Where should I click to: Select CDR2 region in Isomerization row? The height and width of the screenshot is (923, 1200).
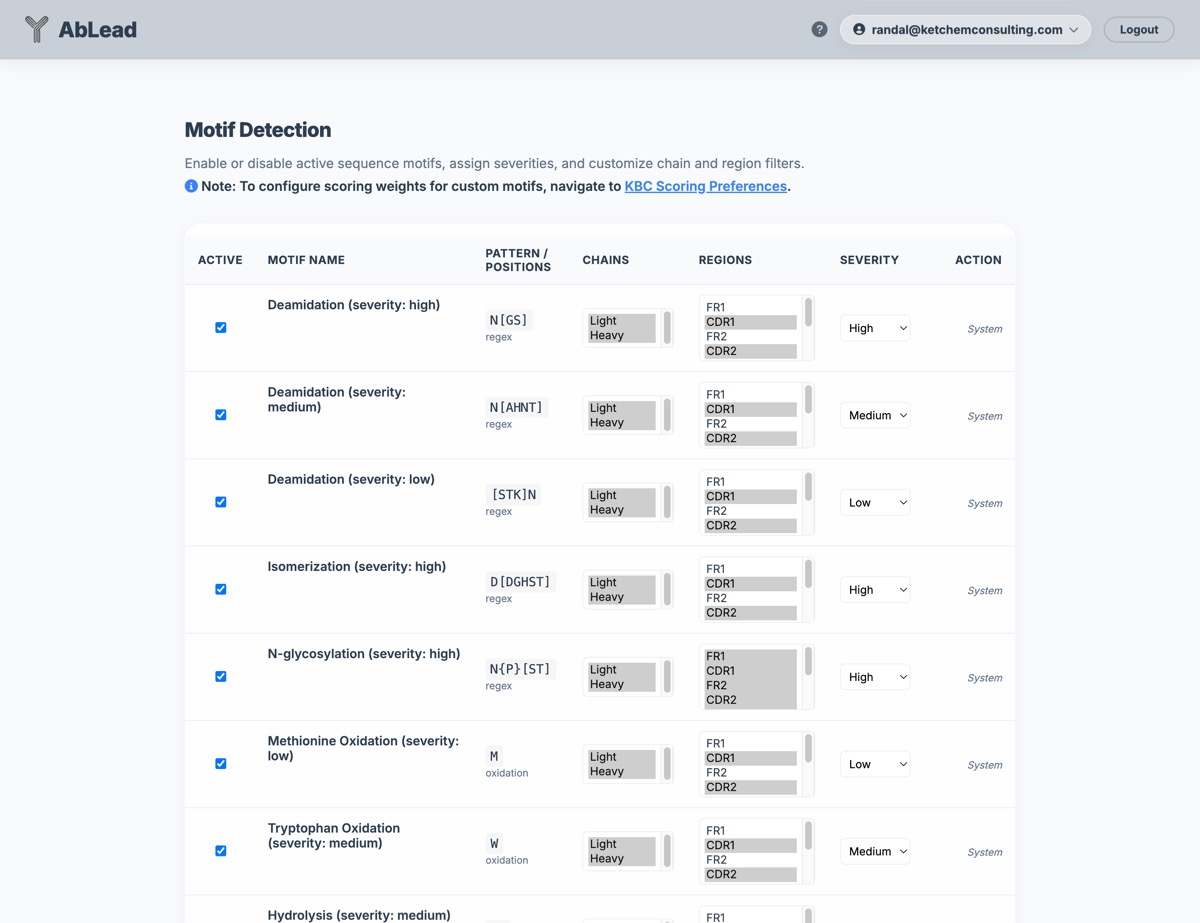(x=750, y=613)
